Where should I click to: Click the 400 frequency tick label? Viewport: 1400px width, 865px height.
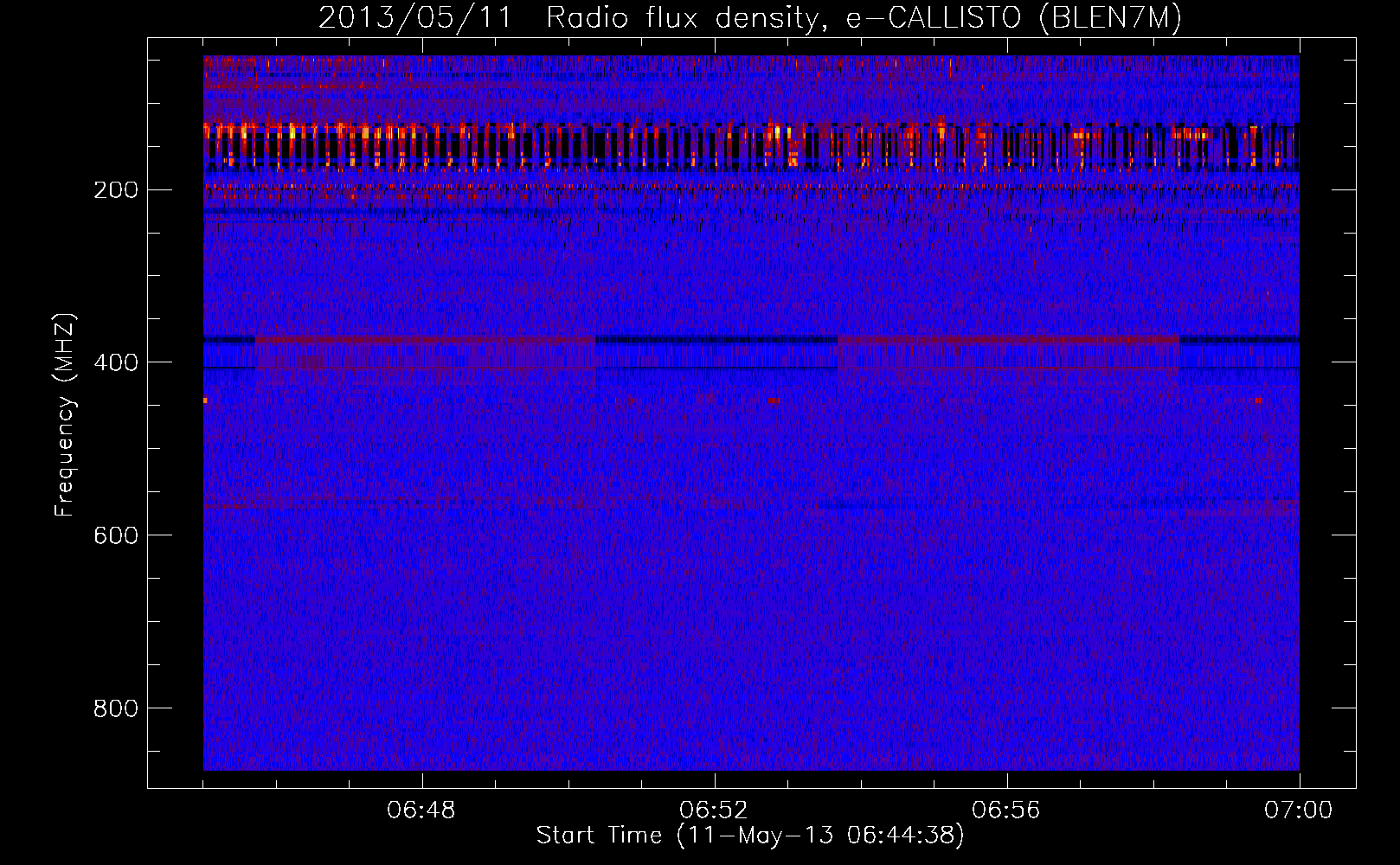coord(116,362)
